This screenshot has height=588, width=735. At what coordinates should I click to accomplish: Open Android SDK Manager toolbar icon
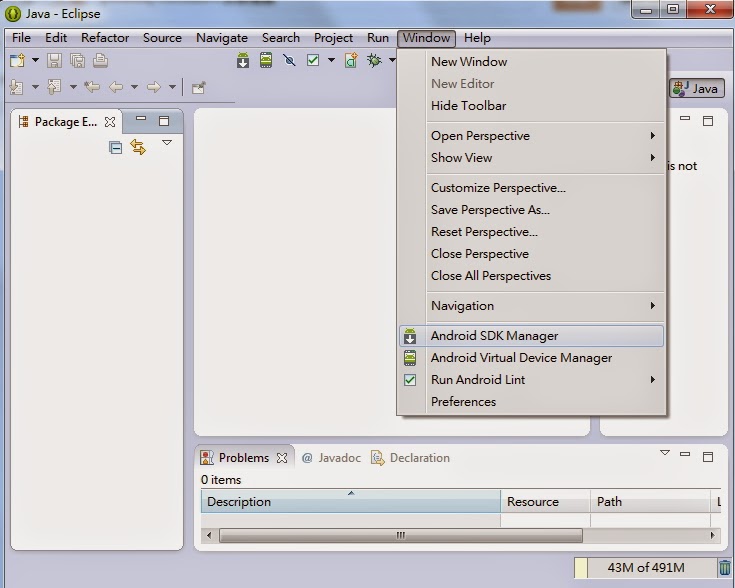pos(243,60)
